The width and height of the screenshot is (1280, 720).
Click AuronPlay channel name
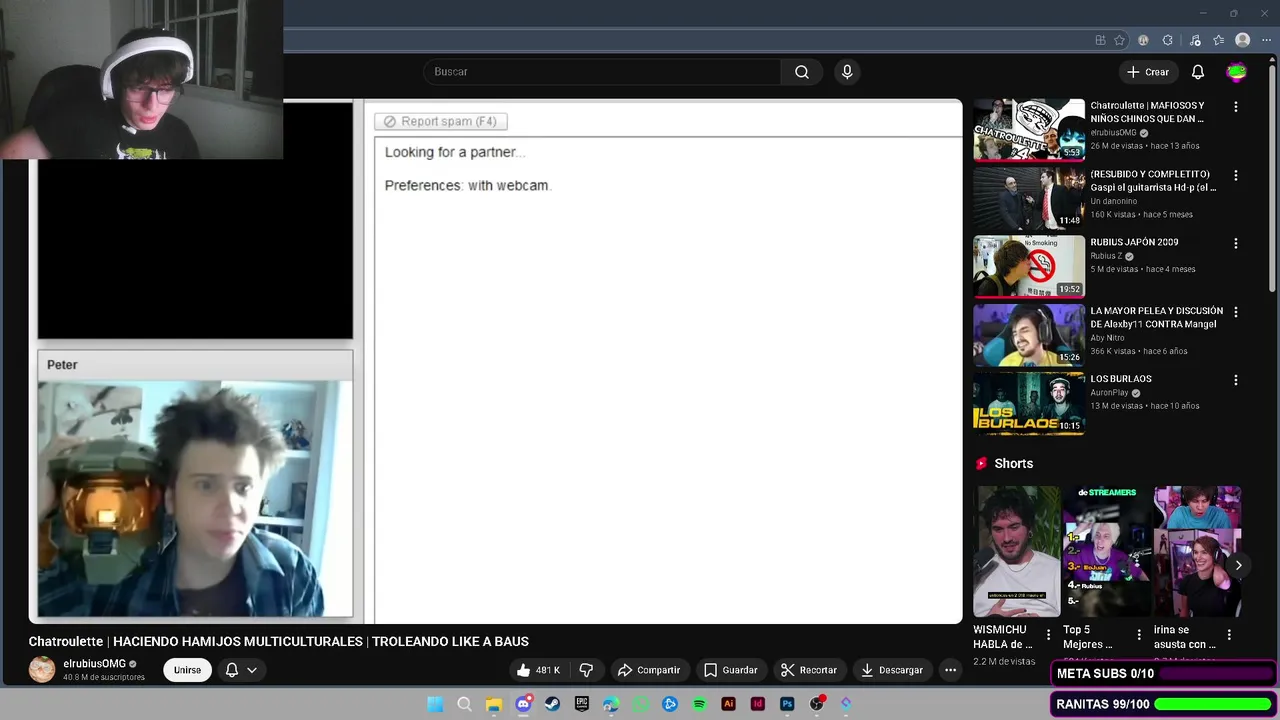pos(1109,393)
